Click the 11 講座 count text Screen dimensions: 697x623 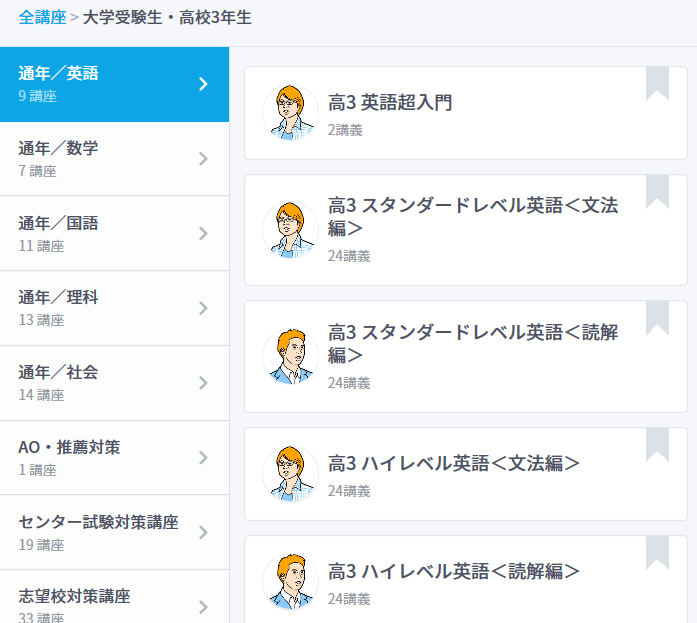[41, 246]
